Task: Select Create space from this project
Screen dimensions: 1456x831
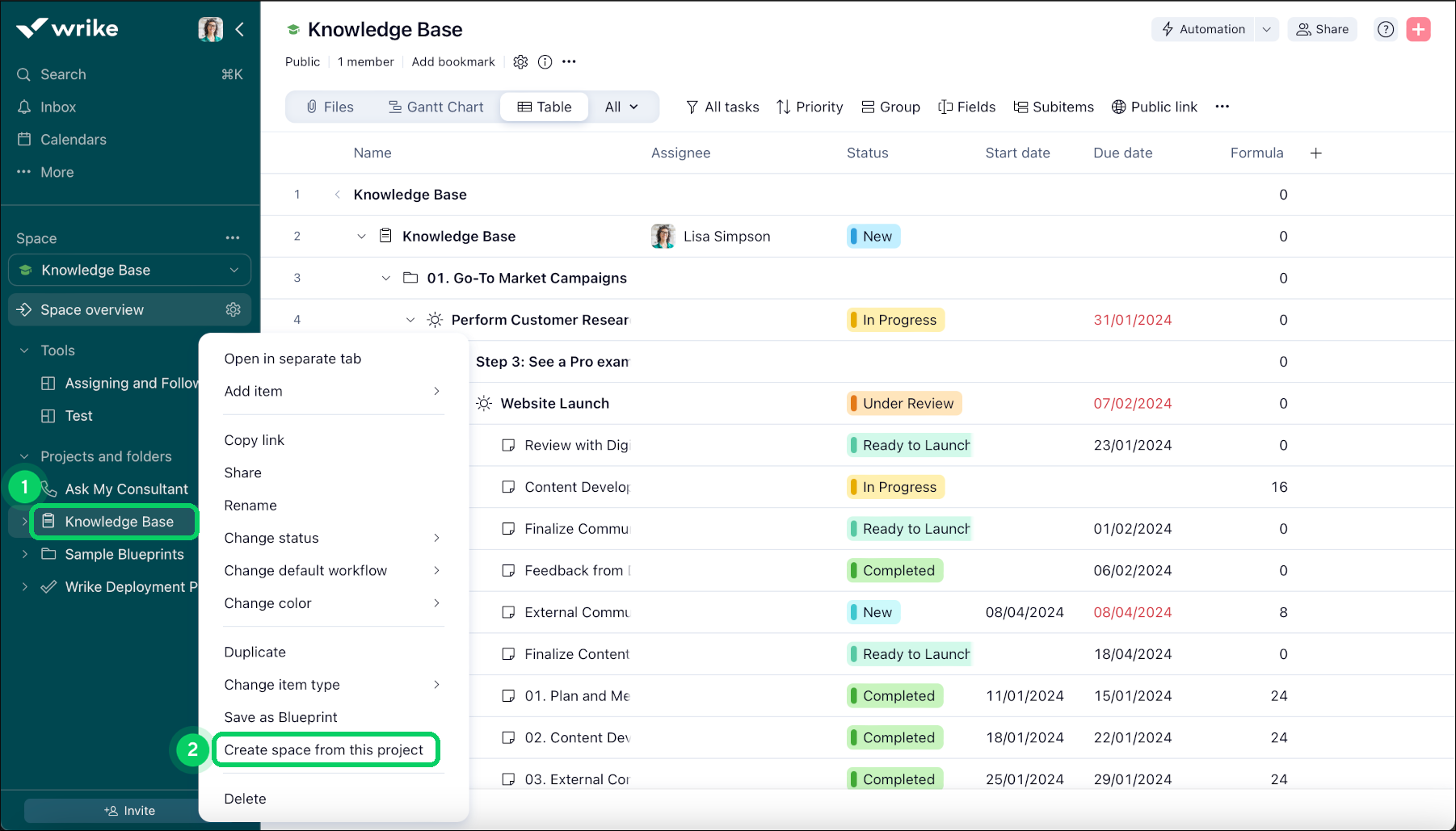Action: [x=324, y=750]
